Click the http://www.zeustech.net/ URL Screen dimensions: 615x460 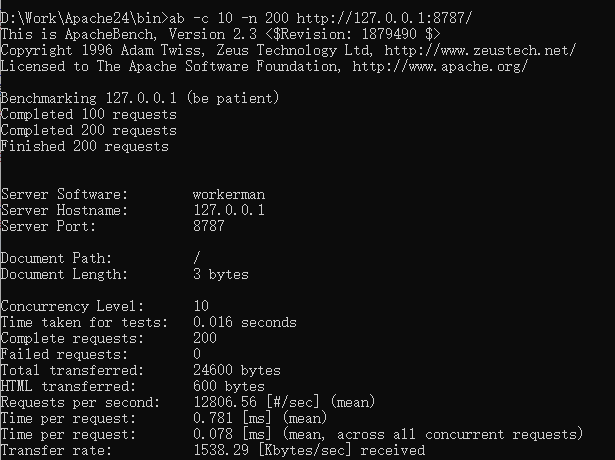pyautogui.click(x=480, y=50)
